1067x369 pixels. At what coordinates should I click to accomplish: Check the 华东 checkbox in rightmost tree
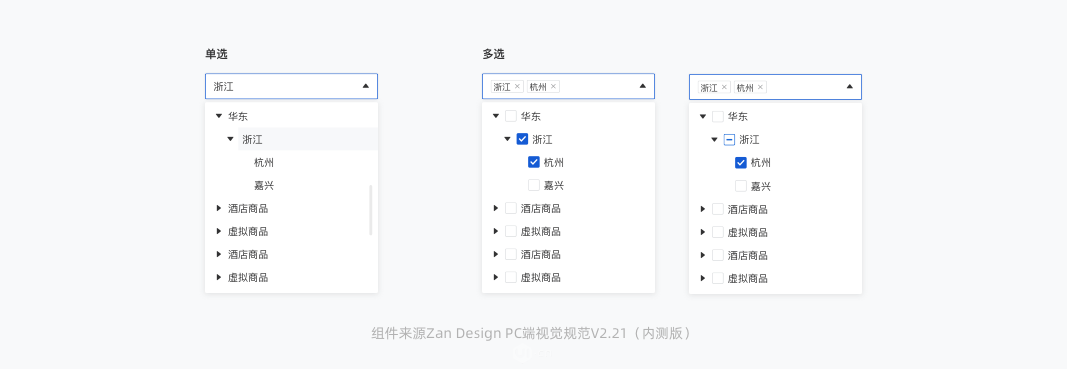717,117
